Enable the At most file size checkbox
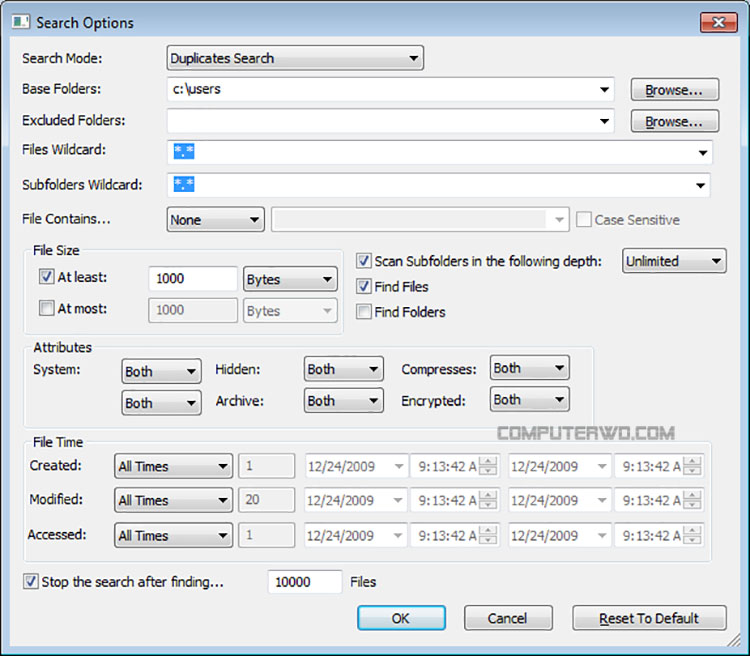Viewport: 750px width, 656px height. 46,308
